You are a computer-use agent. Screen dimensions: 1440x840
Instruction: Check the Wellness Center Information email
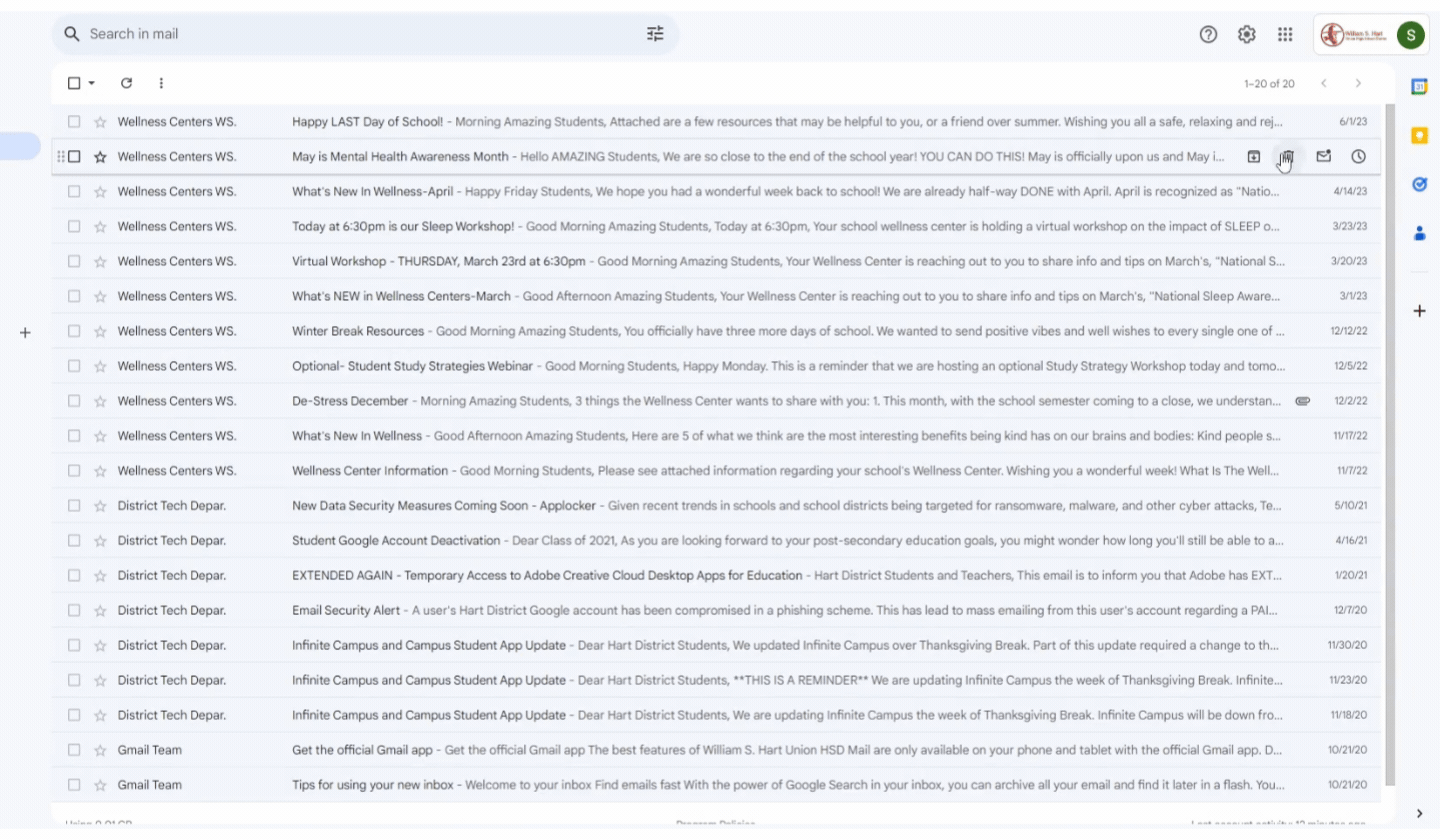coord(74,471)
